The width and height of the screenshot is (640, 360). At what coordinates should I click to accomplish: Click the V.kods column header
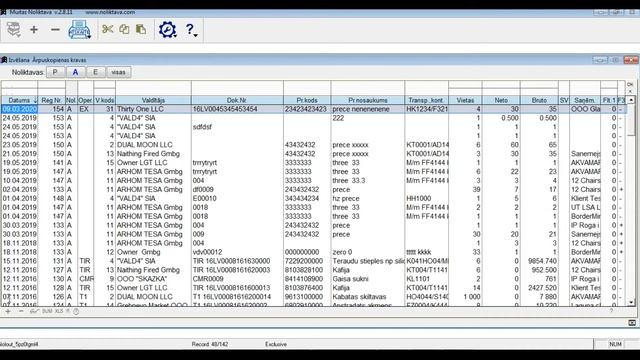(x=104, y=100)
